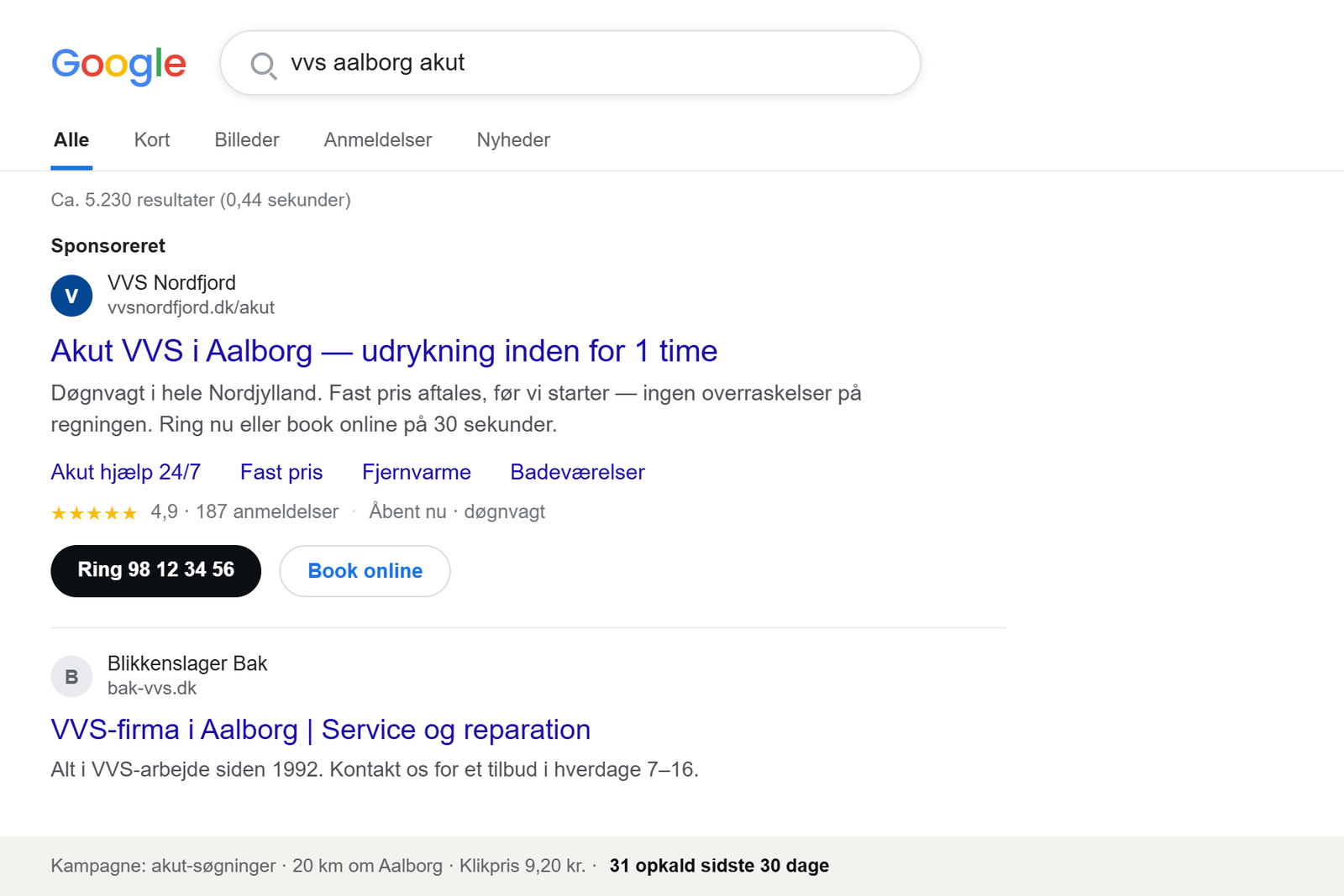
Task: Click the '31 opkald sidste 30 dage' stat
Action: click(x=719, y=866)
